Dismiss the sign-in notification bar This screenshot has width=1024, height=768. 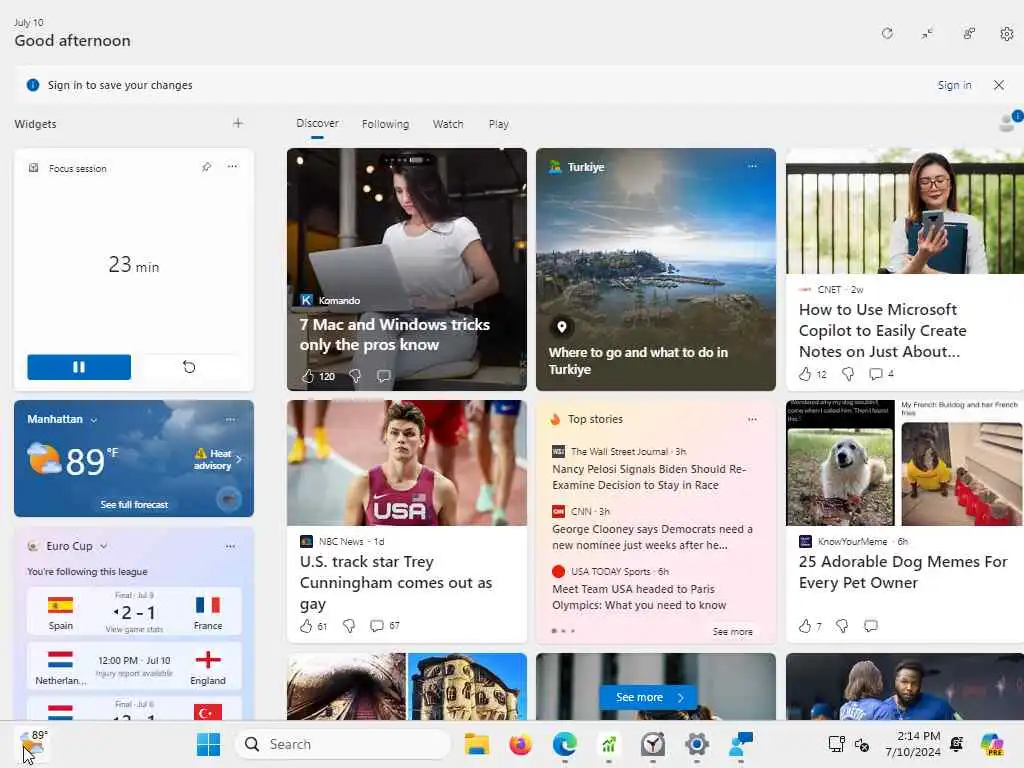tap(999, 85)
